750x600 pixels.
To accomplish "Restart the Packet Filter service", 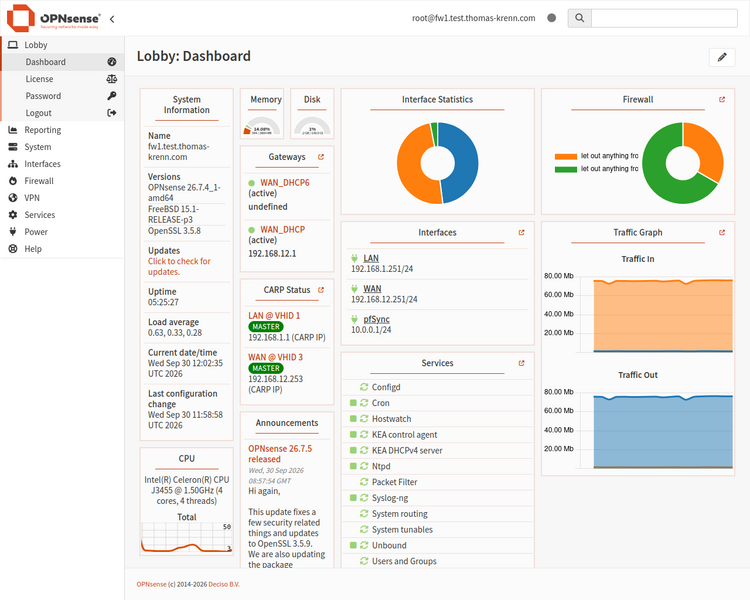I will pos(364,482).
